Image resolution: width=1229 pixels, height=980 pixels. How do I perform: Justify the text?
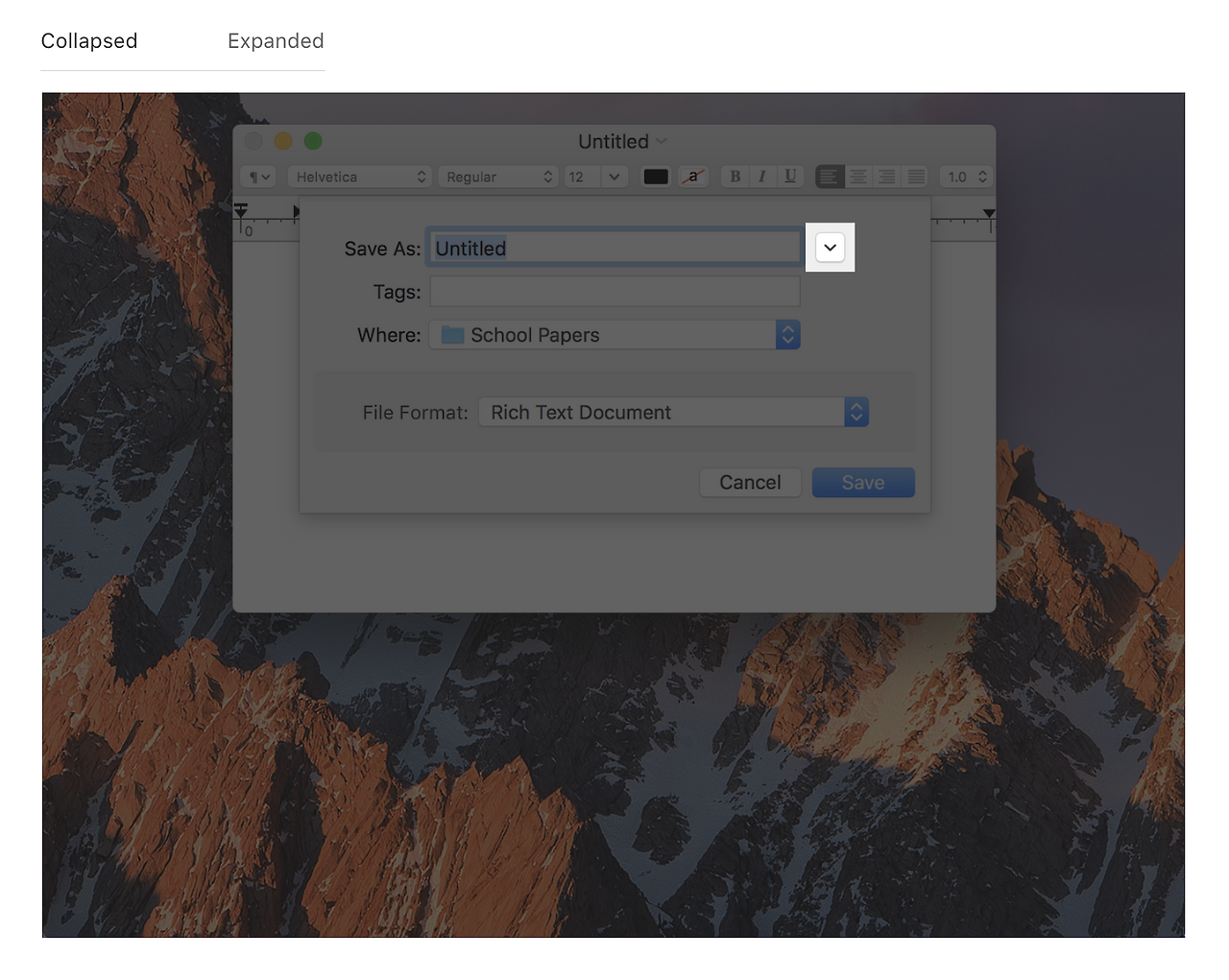click(x=916, y=177)
